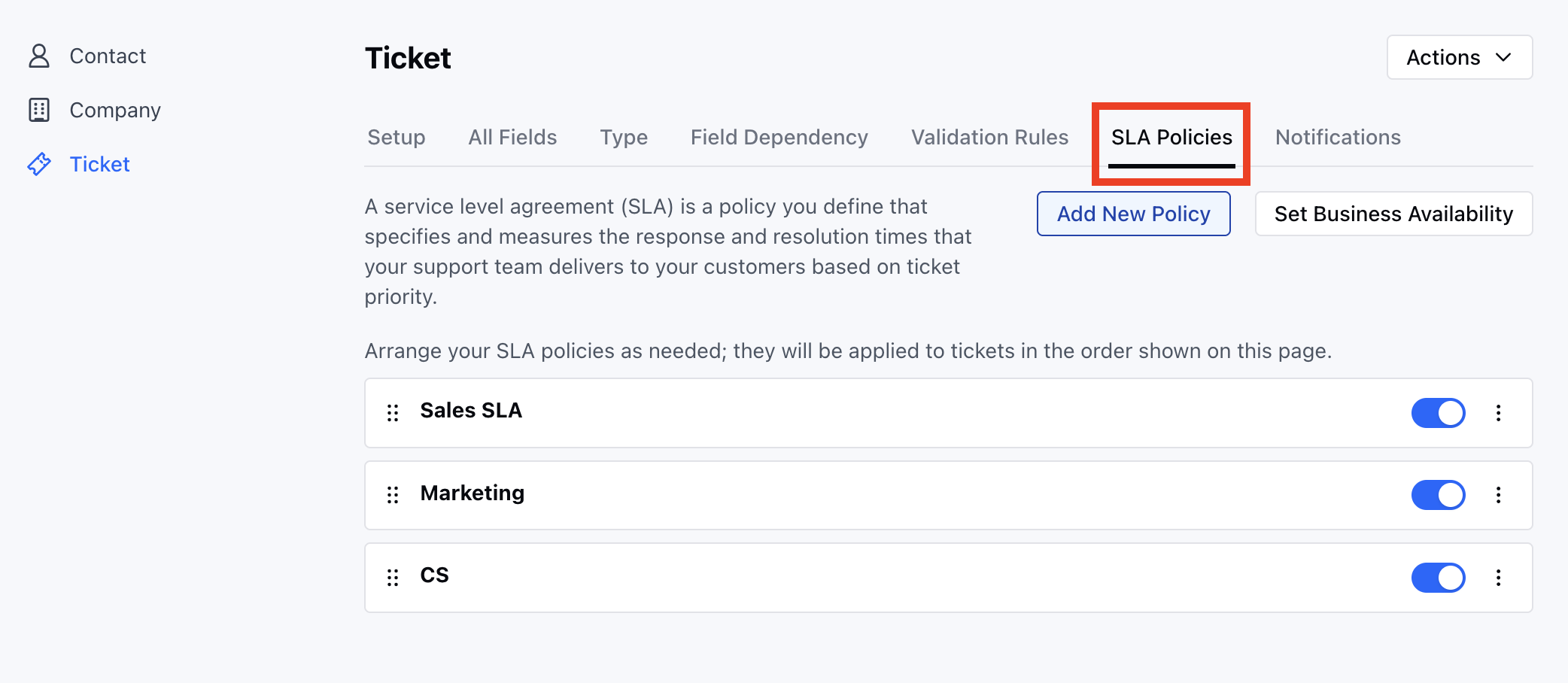Click the Ticket icon in sidebar
This screenshot has width=1568, height=683.
39,164
